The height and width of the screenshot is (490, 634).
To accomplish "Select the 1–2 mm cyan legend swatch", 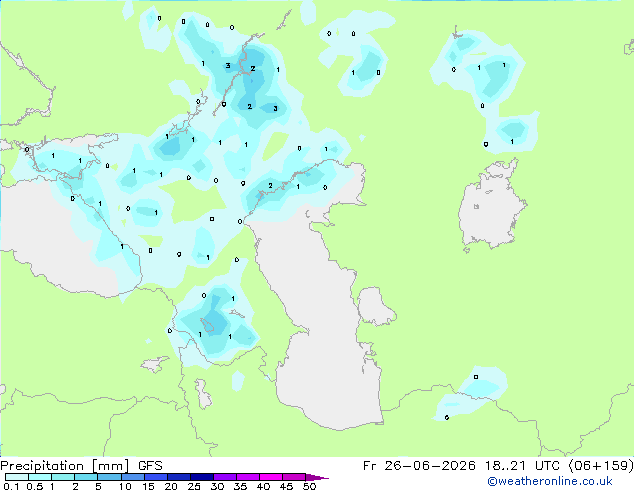I will tap(63, 477).
